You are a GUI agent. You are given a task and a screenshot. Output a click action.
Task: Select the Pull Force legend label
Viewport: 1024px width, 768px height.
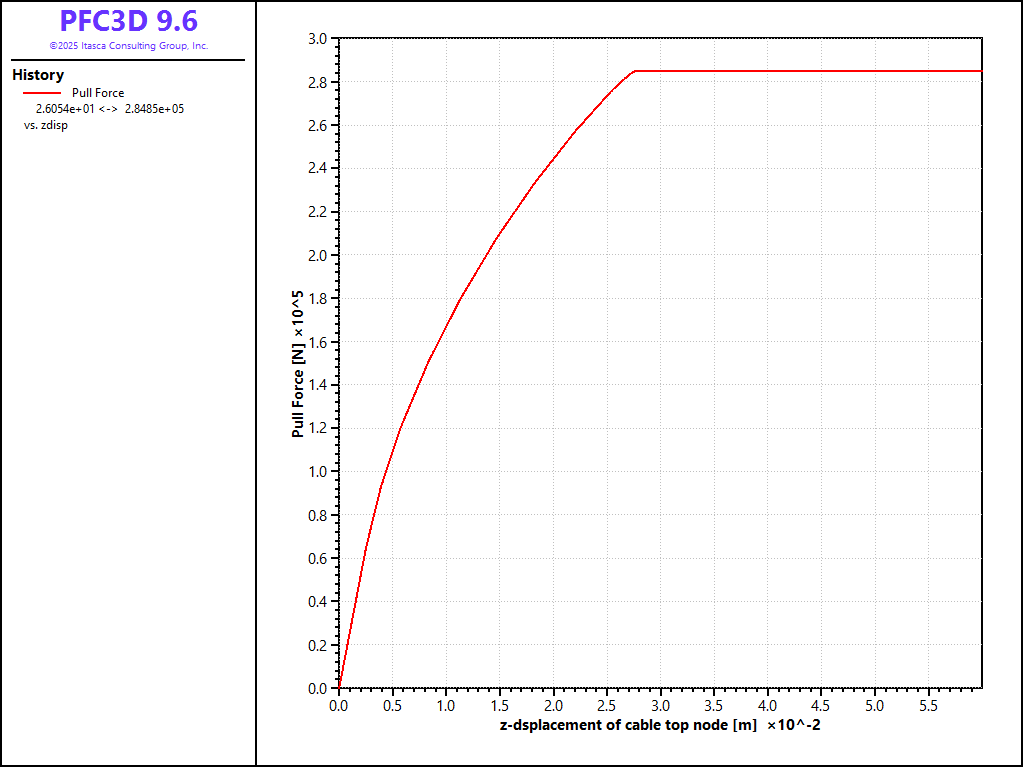click(x=98, y=93)
